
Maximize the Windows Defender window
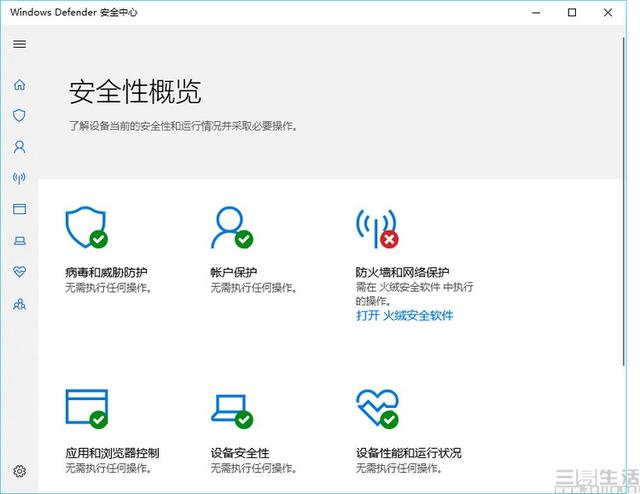pos(572,13)
